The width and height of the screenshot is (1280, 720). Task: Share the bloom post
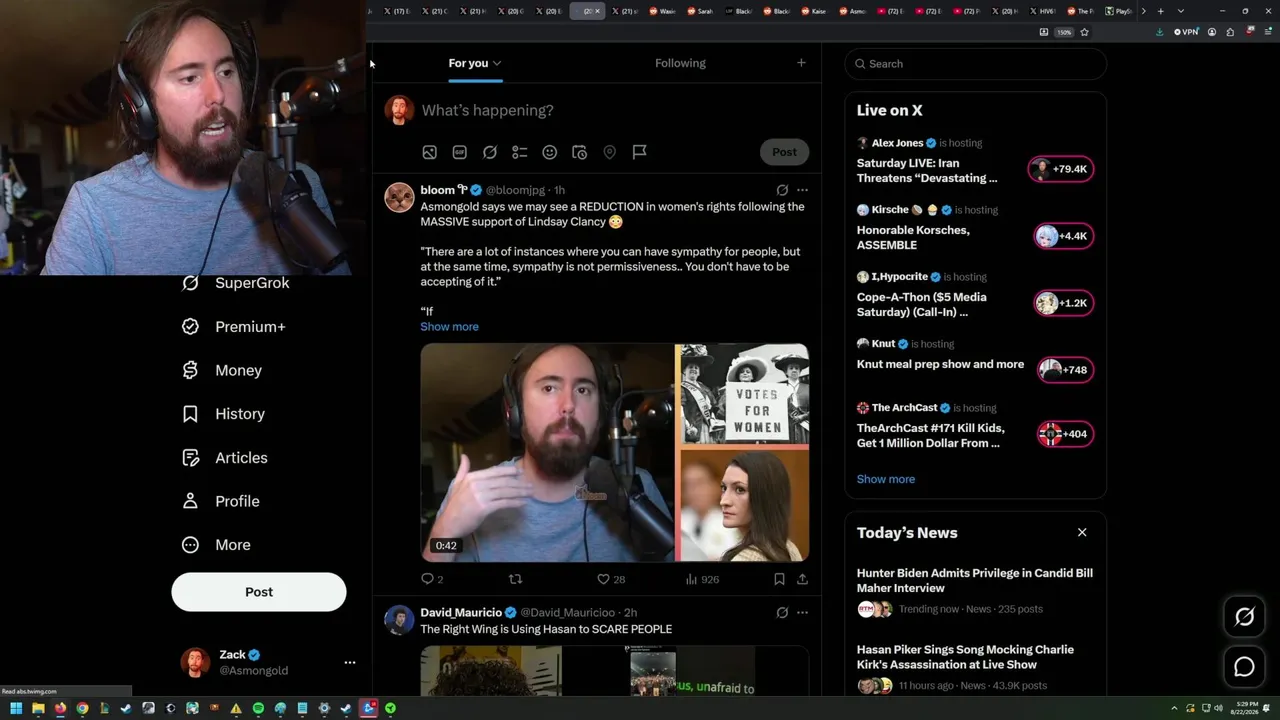pos(802,579)
